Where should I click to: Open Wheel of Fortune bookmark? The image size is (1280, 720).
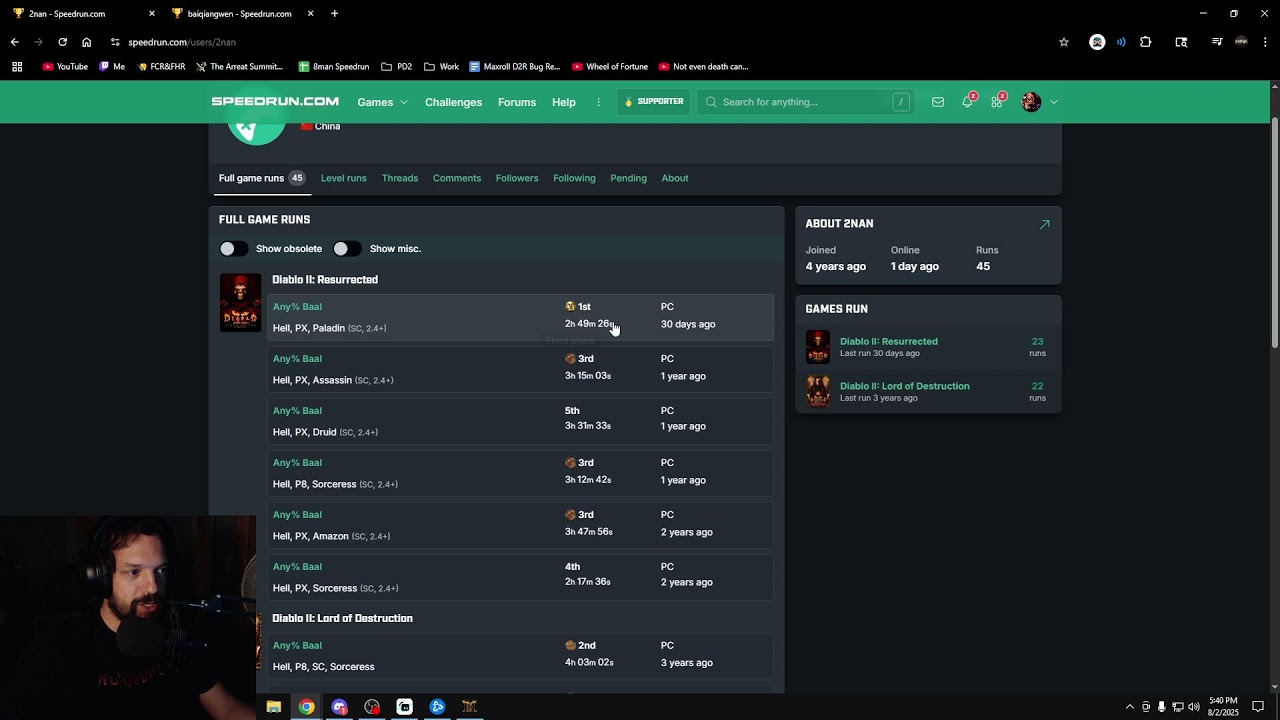coord(610,67)
